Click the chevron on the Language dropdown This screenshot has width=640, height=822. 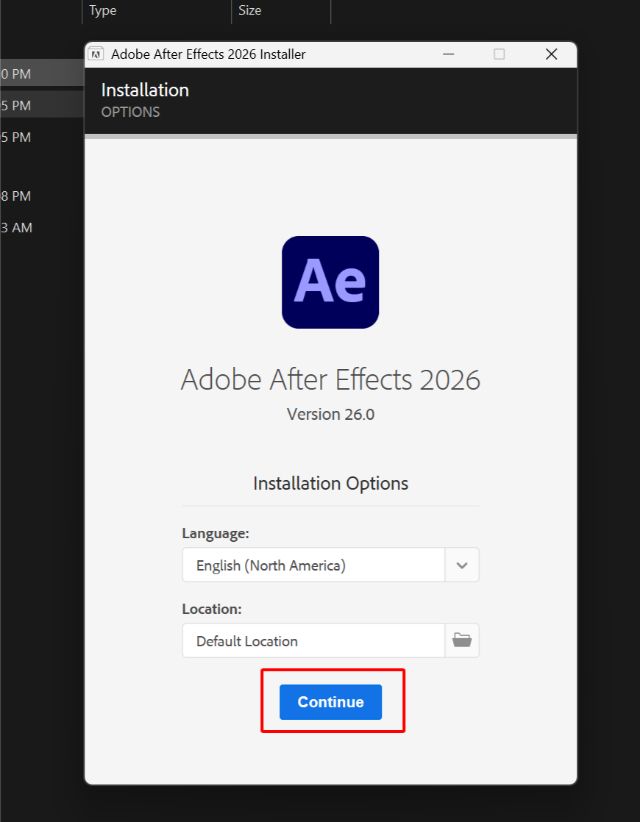click(x=461, y=565)
